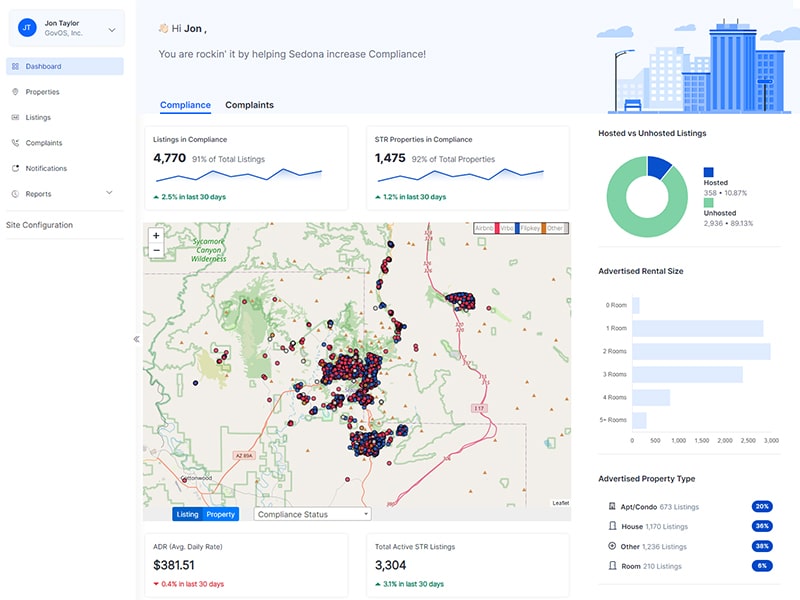Click the 6% badge for Room

[762, 566]
